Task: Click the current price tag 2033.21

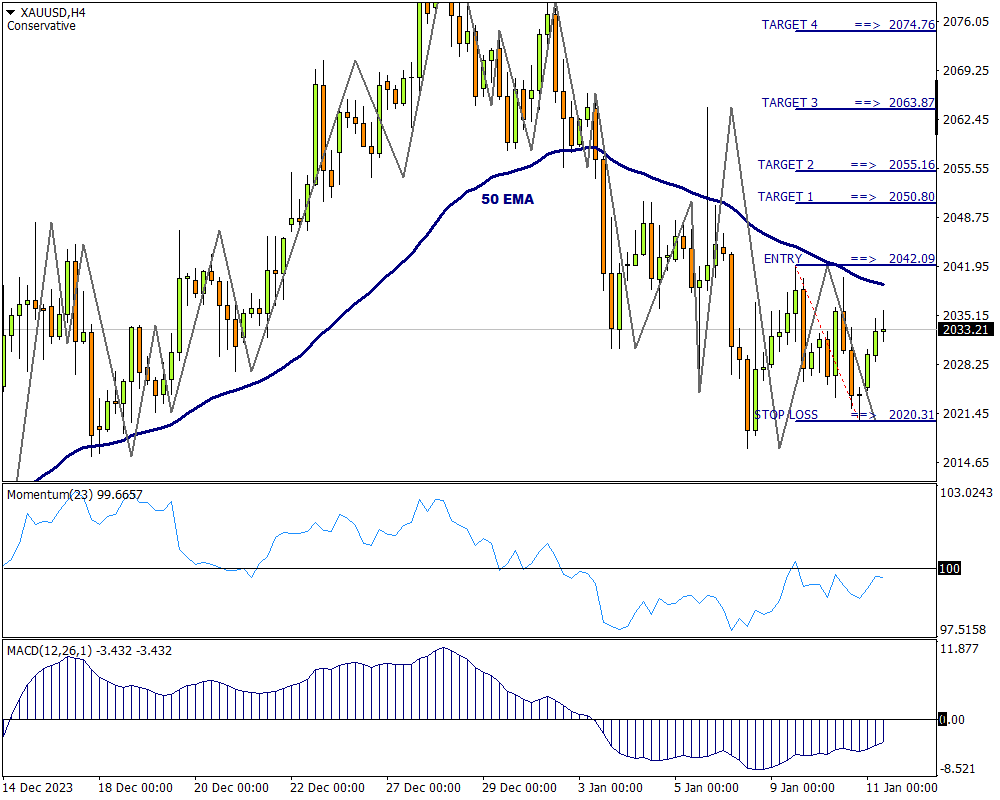Action: (966, 329)
